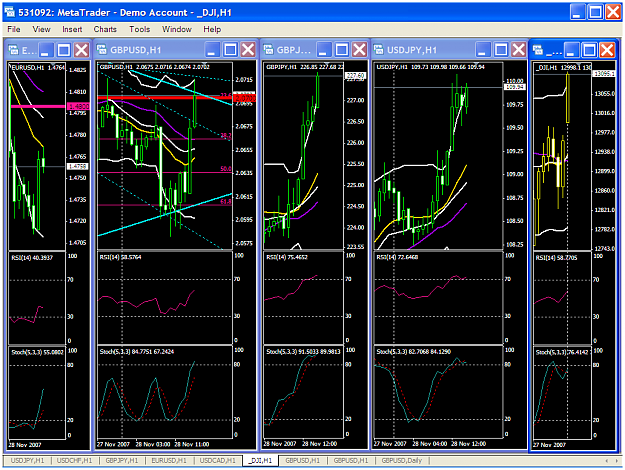
Task: Maximize the USDJPY,H1 chart window
Action: click(501, 50)
